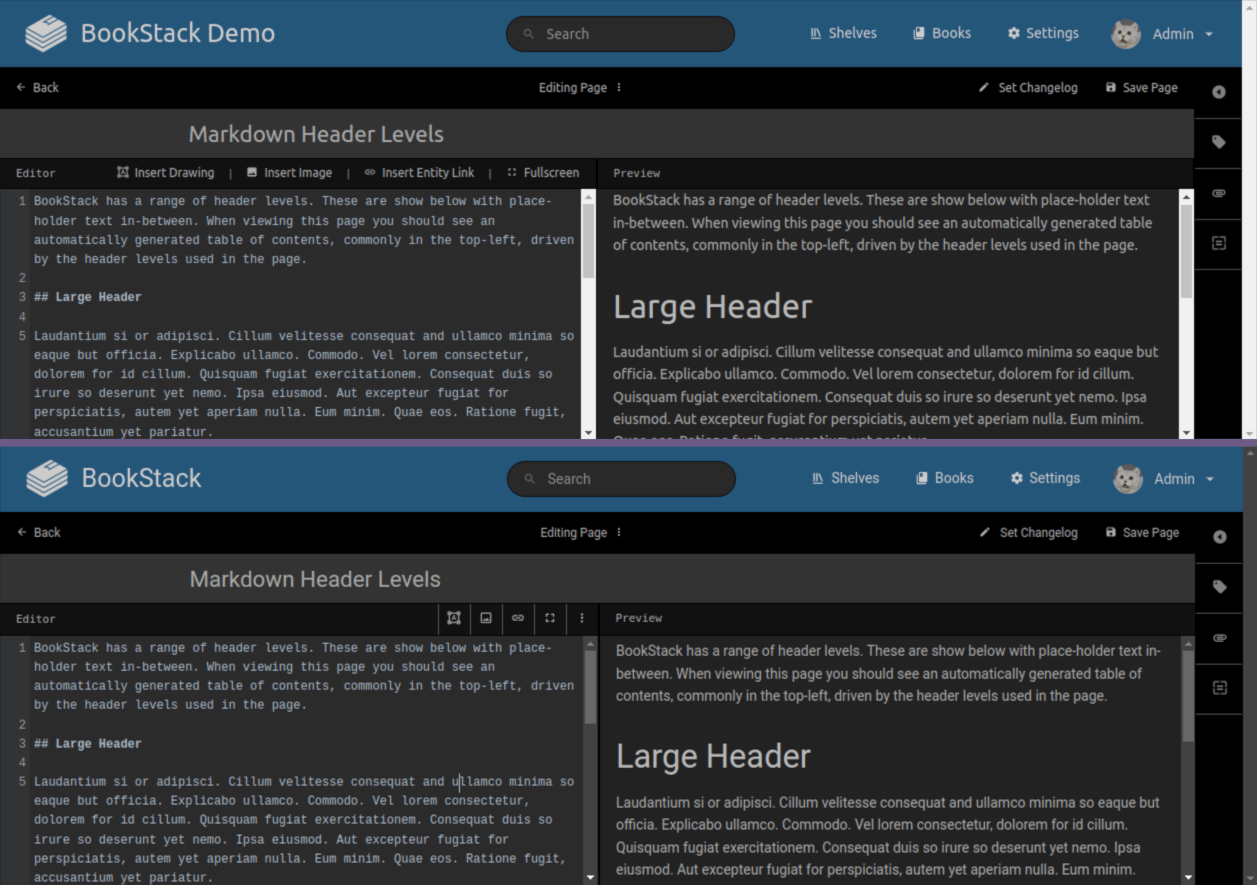
Task: Click fullscreen icon in bottom editor toolbar
Action: pyautogui.click(x=550, y=618)
